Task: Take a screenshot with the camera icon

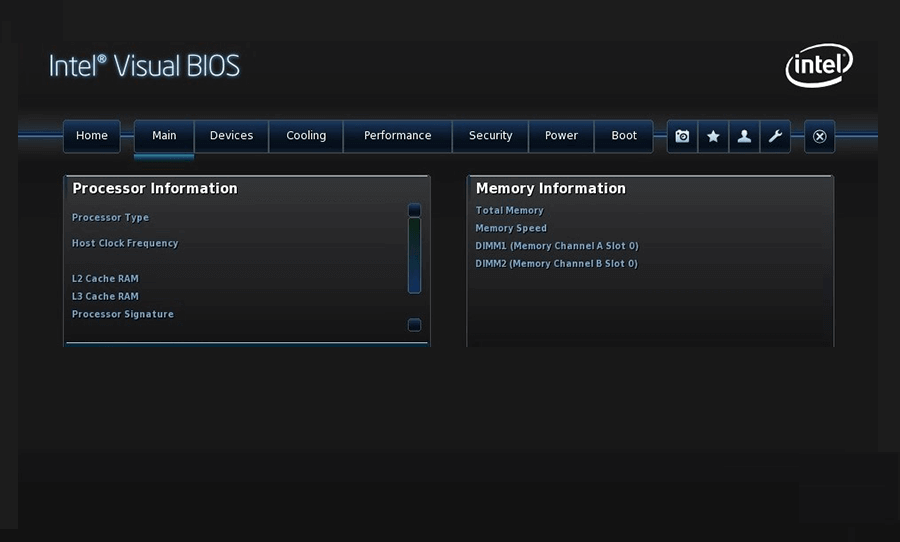Action: pos(682,136)
